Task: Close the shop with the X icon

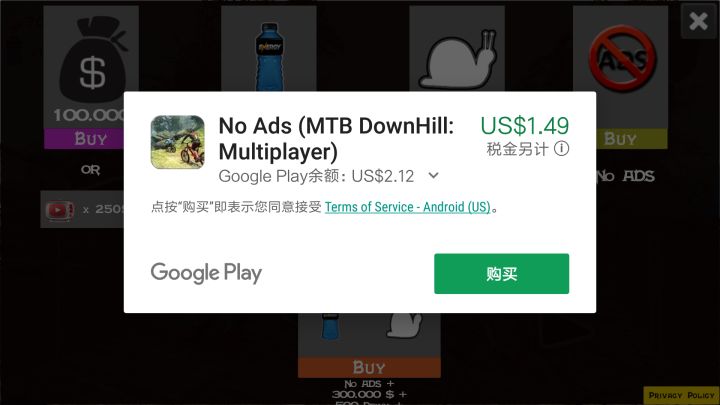Action: (x=698, y=21)
